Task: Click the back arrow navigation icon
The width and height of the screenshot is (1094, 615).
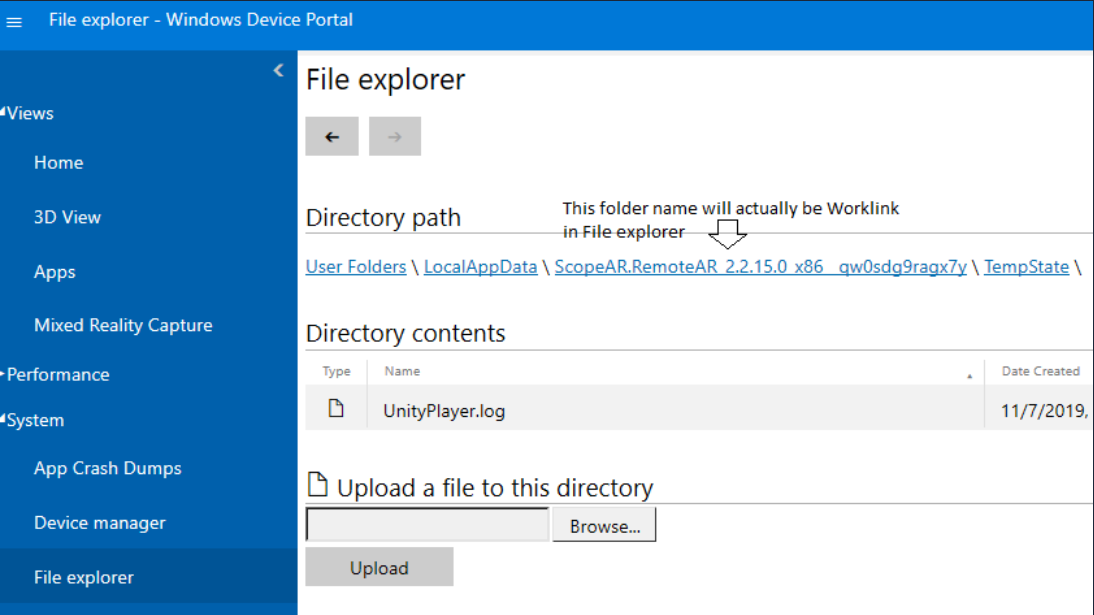Action: [332, 136]
